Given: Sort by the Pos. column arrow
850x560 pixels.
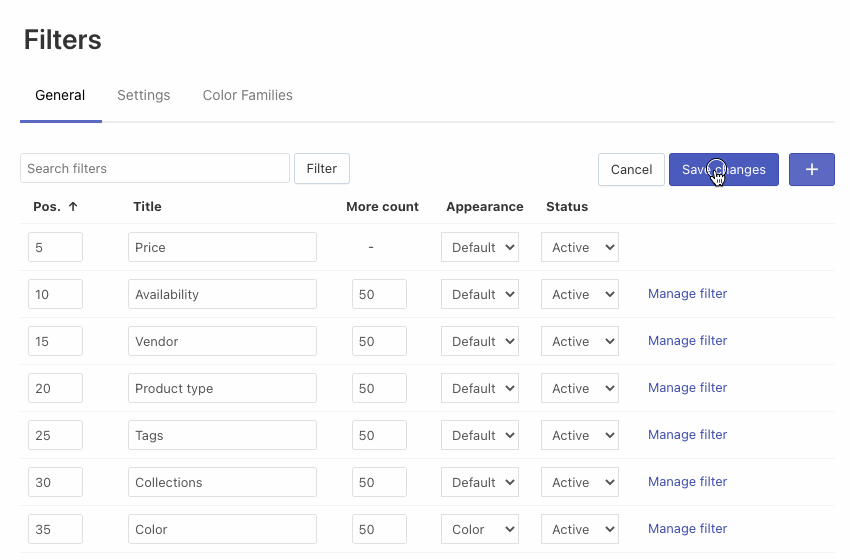Looking at the screenshot, I should point(73,207).
